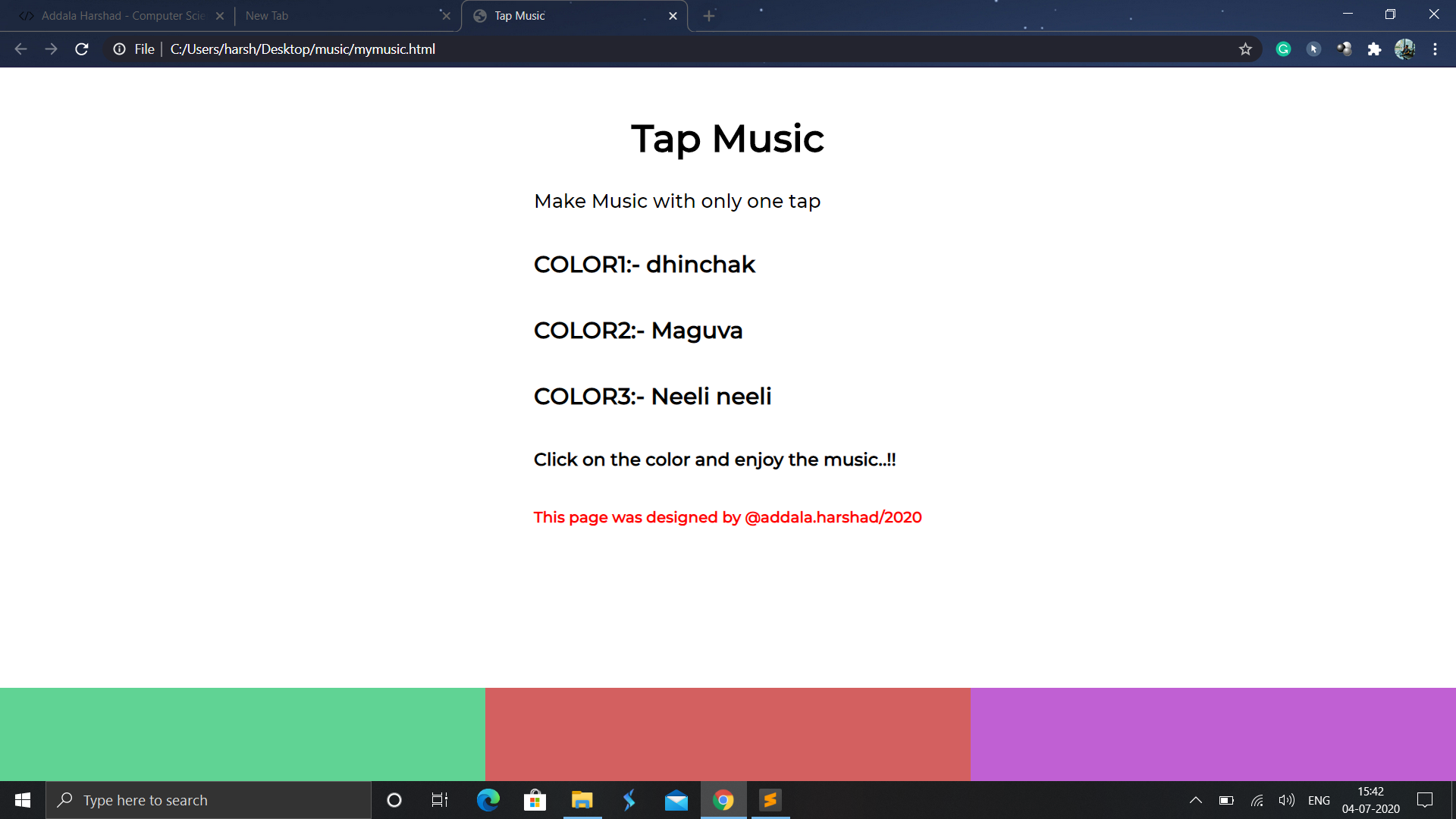
Task: Open the Grammarly extension icon
Action: pyautogui.click(x=1283, y=49)
